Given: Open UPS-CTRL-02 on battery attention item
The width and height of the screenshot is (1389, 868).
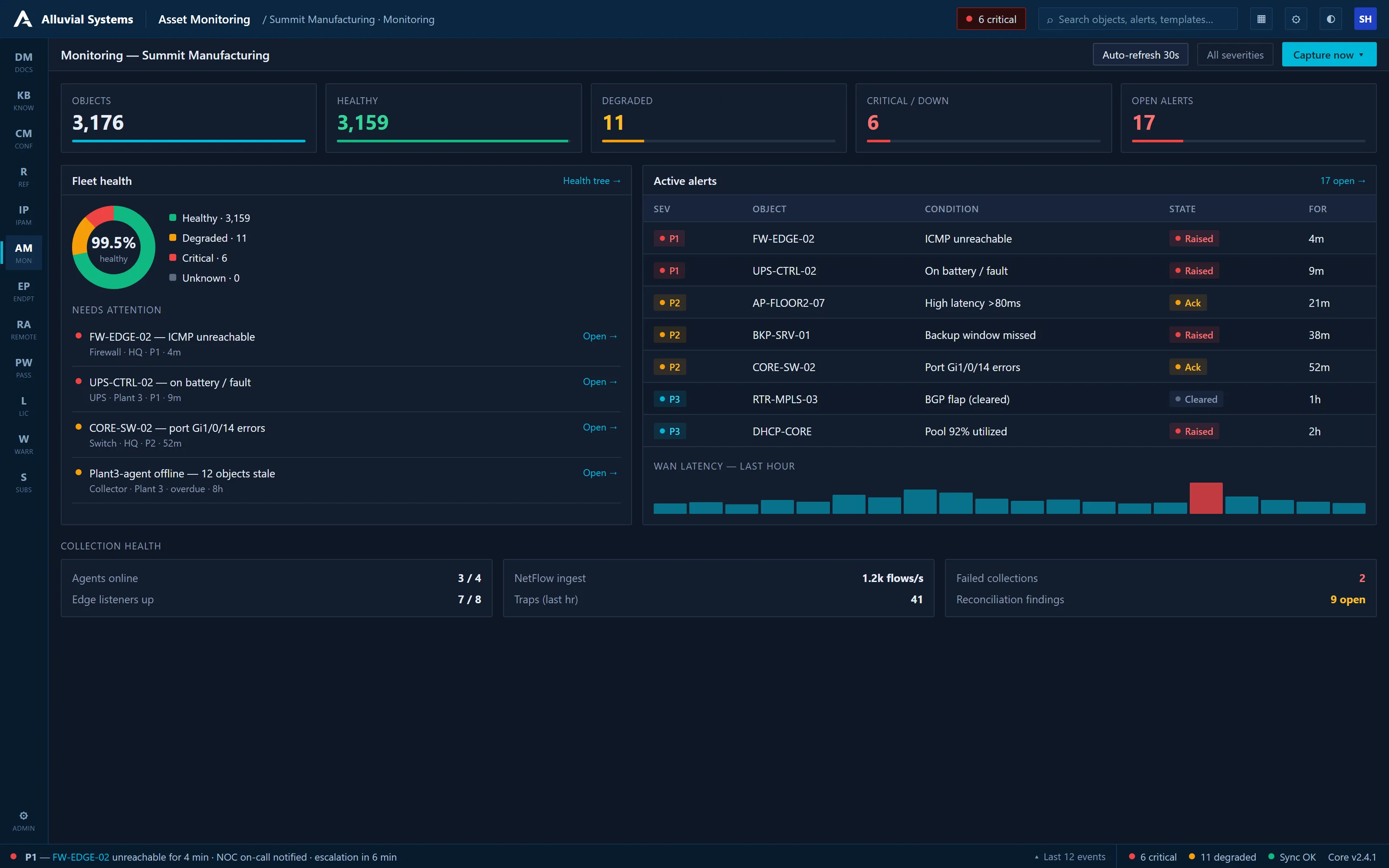Looking at the screenshot, I should [x=346, y=389].
